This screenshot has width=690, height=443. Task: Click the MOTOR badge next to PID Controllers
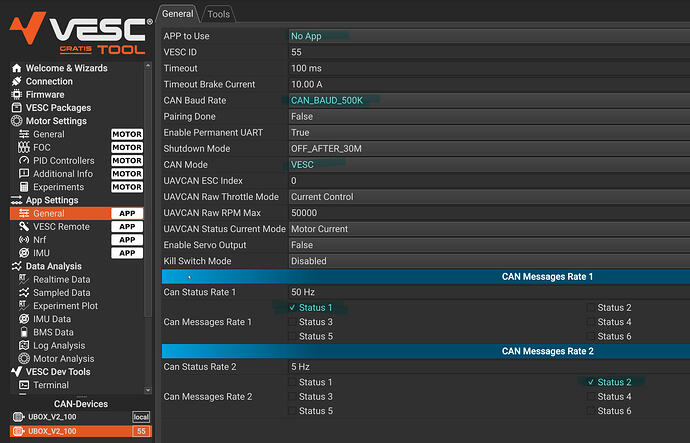pos(127,161)
